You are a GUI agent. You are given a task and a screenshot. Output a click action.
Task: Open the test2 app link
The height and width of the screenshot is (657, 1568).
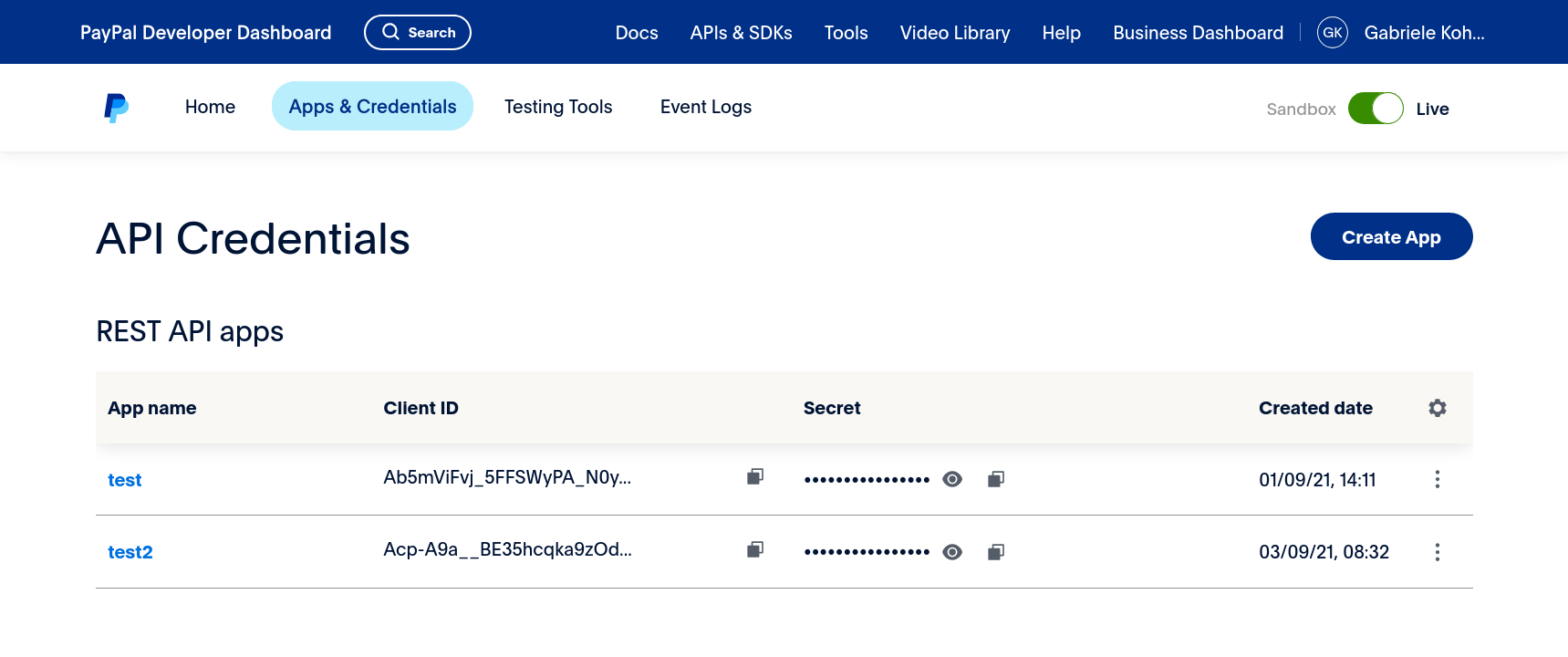point(130,552)
